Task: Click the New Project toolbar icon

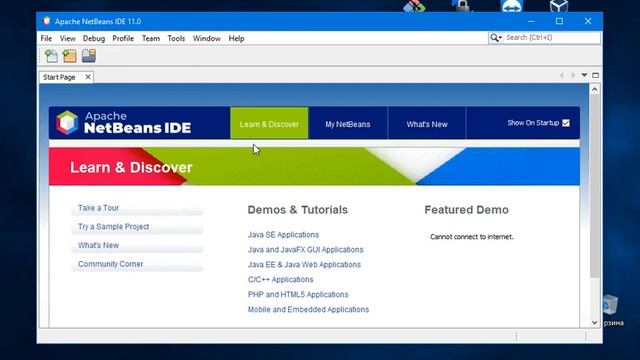Action: (x=69, y=56)
